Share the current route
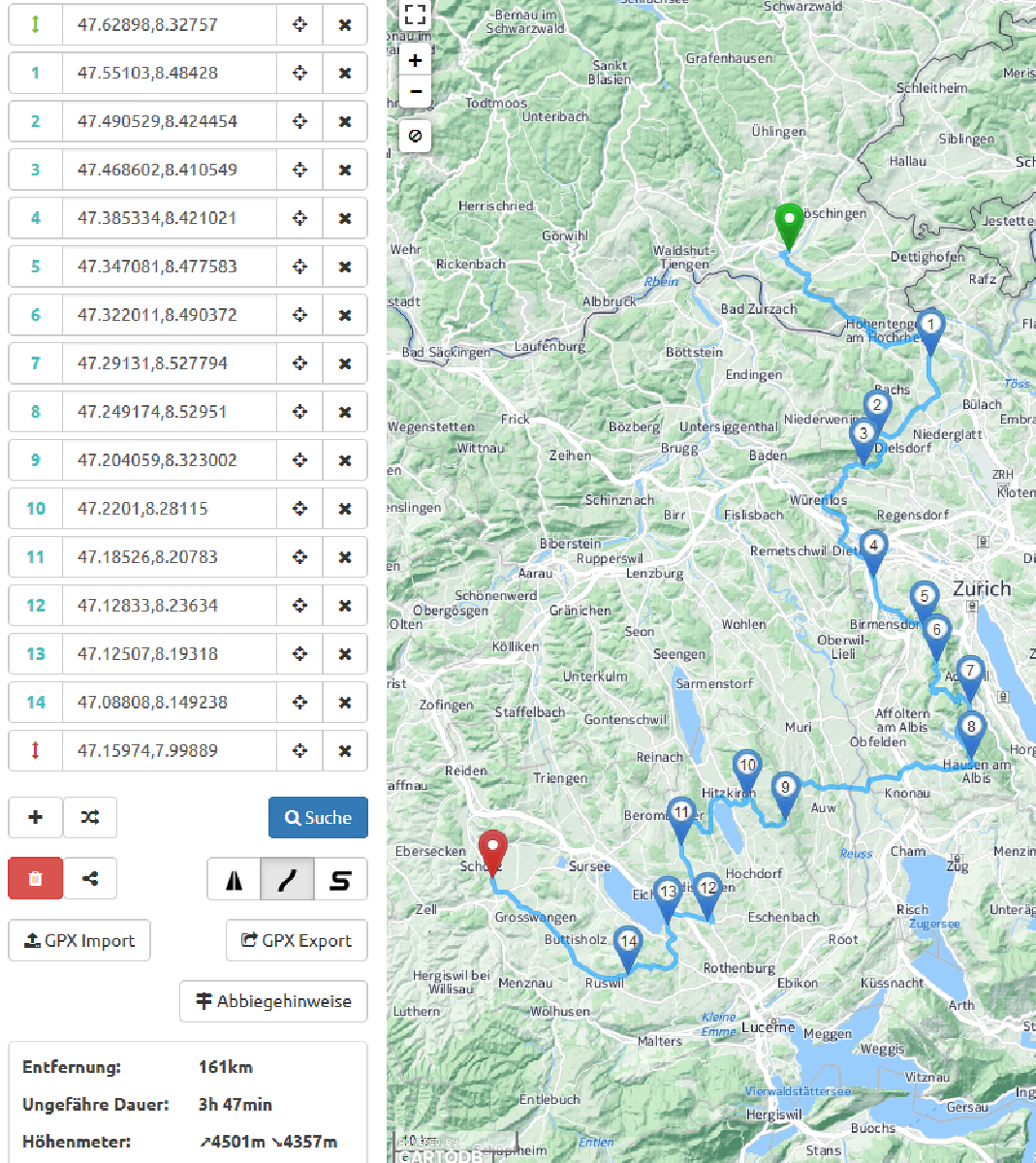Viewport: 1036px width, 1163px height. 90,878
